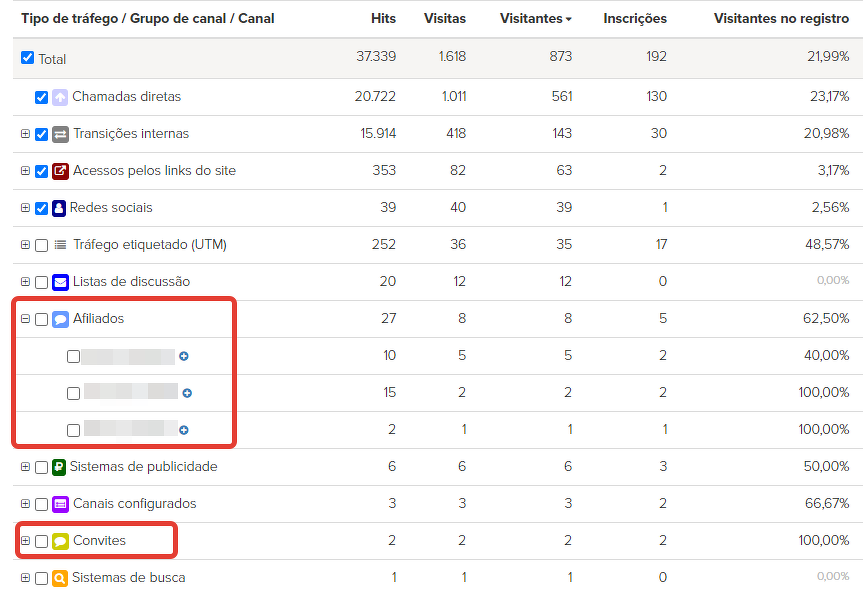863x600 pixels.
Task: Collapse the Afiliados group
Action: [25, 319]
